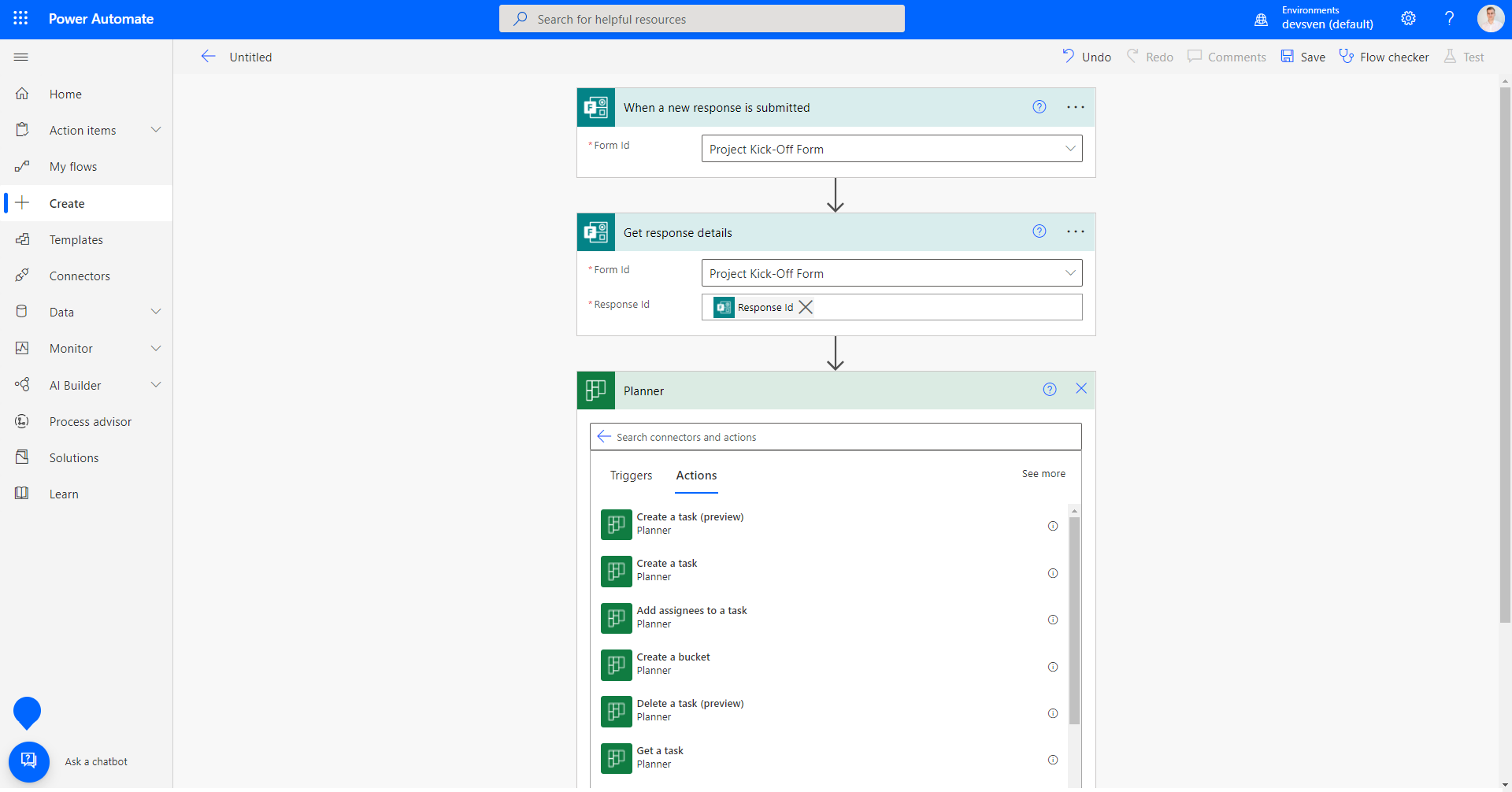Rename the Untitled flow title

pos(250,57)
